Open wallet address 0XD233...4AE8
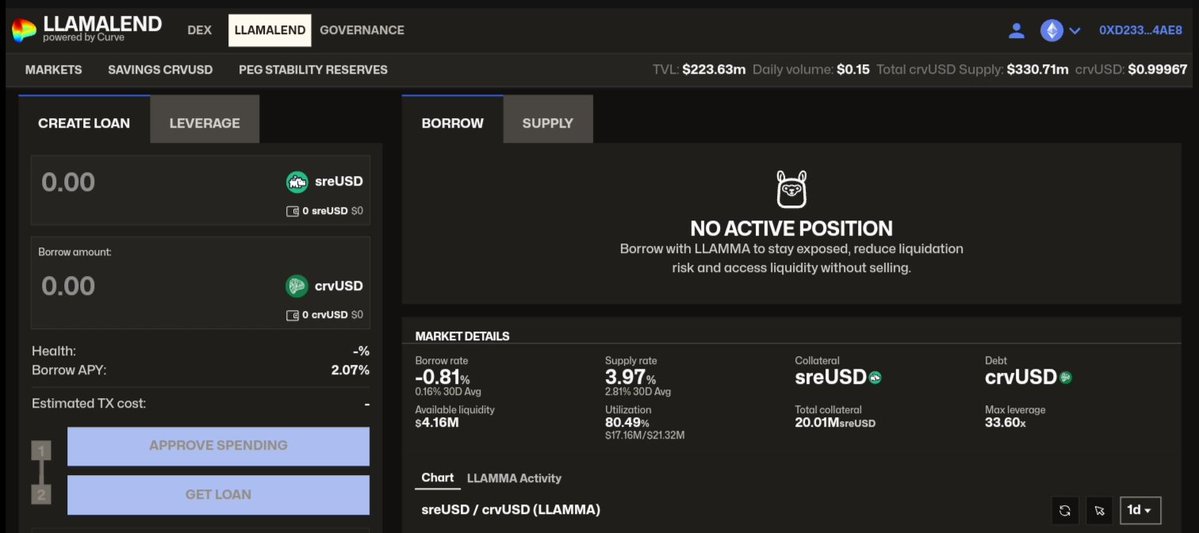1199x533 pixels. click(1143, 31)
